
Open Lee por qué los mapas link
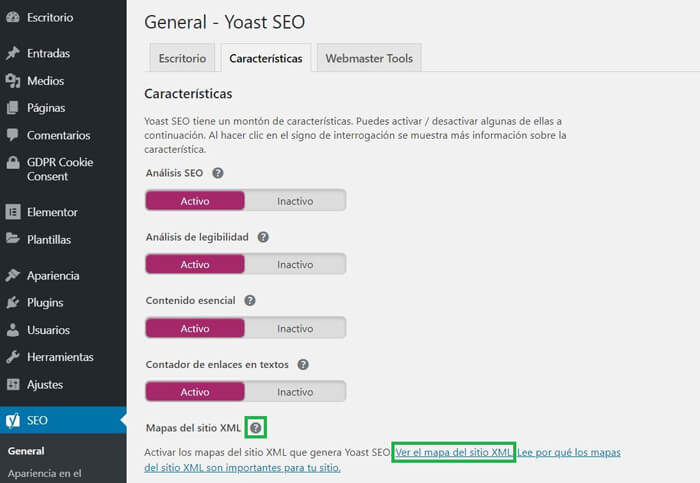[x=569, y=452]
